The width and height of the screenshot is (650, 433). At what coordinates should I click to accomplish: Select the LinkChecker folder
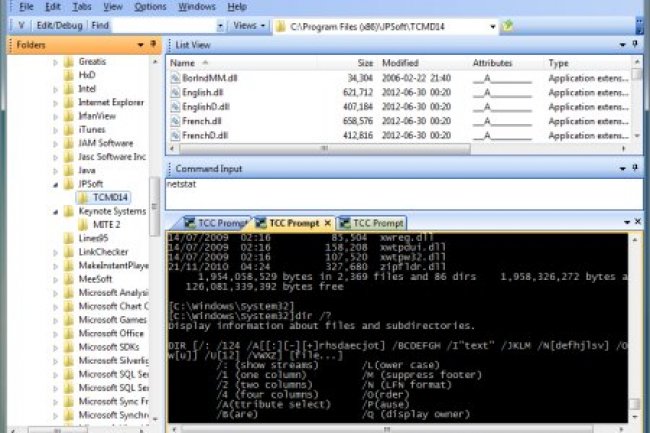point(103,252)
